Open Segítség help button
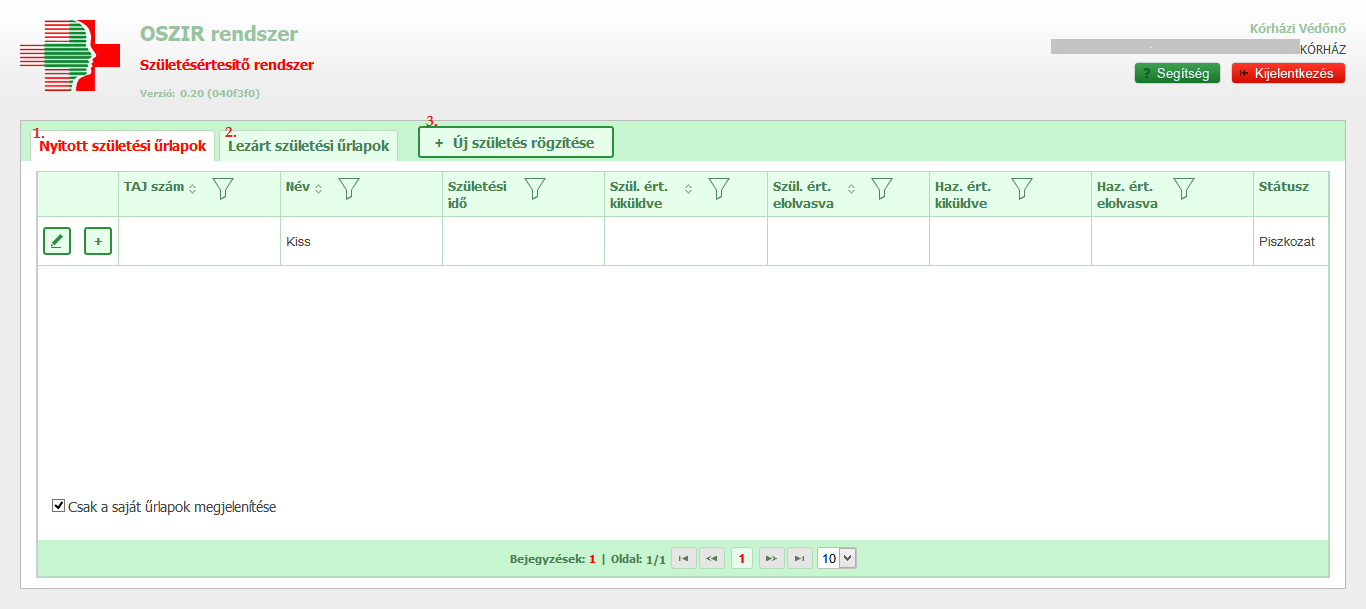Viewport: 1366px width, 609px height. [x=1177, y=73]
